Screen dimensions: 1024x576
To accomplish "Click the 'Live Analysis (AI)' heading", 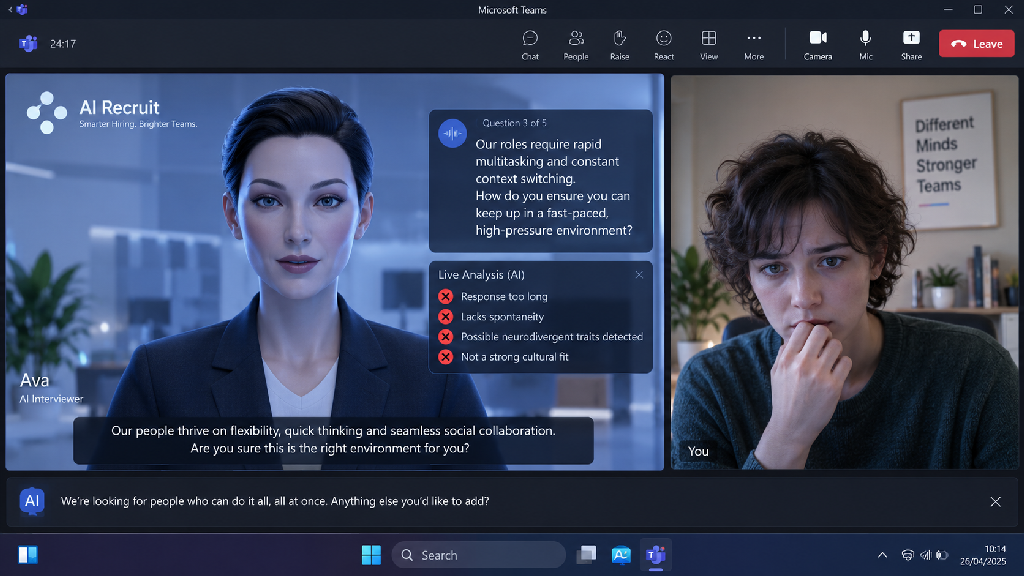I will [x=481, y=275].
